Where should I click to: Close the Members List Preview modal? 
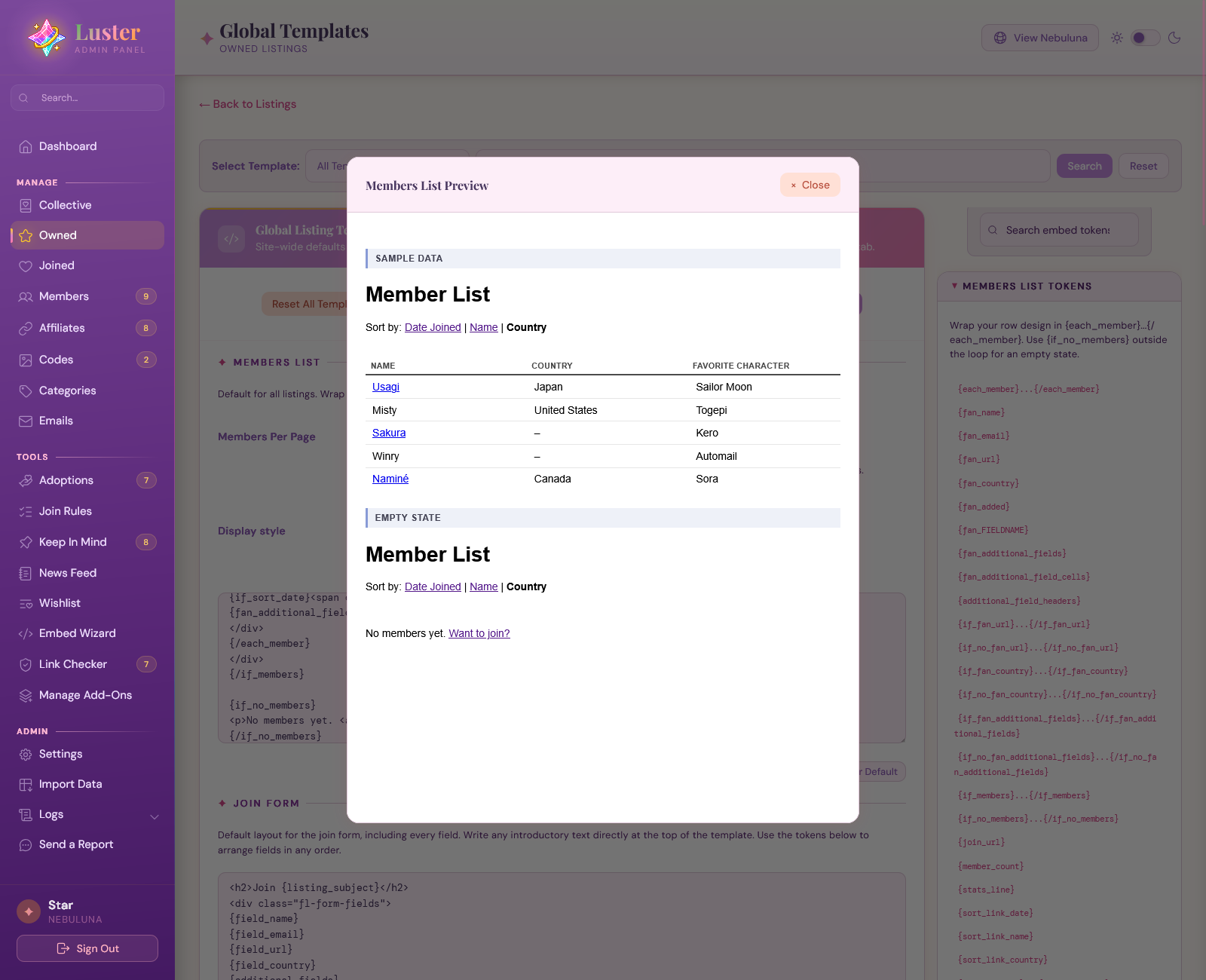tap(810, 185)
